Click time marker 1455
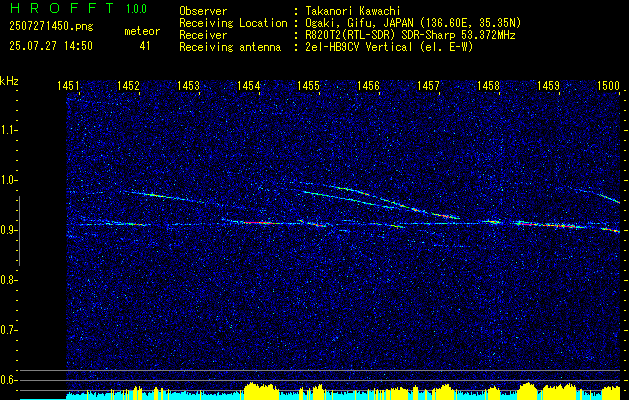The image size is (629, 400). pyautogui.click(x=308, y=85)
